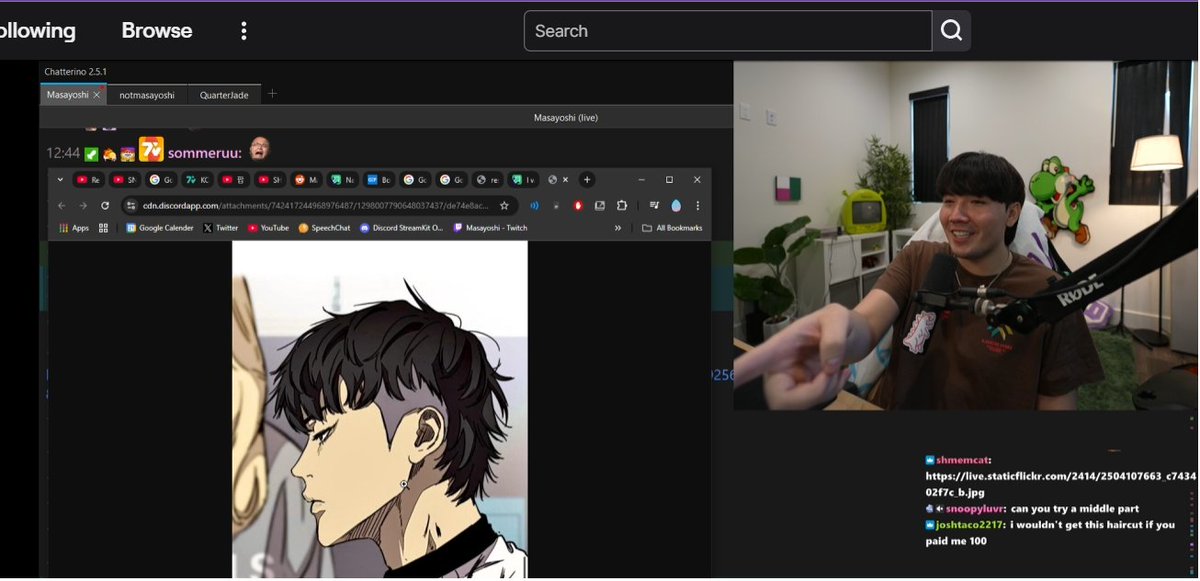Open SpeechChat bookmark
The image size is (1200, 581).
pyautogui.click(x=325, y=228)
